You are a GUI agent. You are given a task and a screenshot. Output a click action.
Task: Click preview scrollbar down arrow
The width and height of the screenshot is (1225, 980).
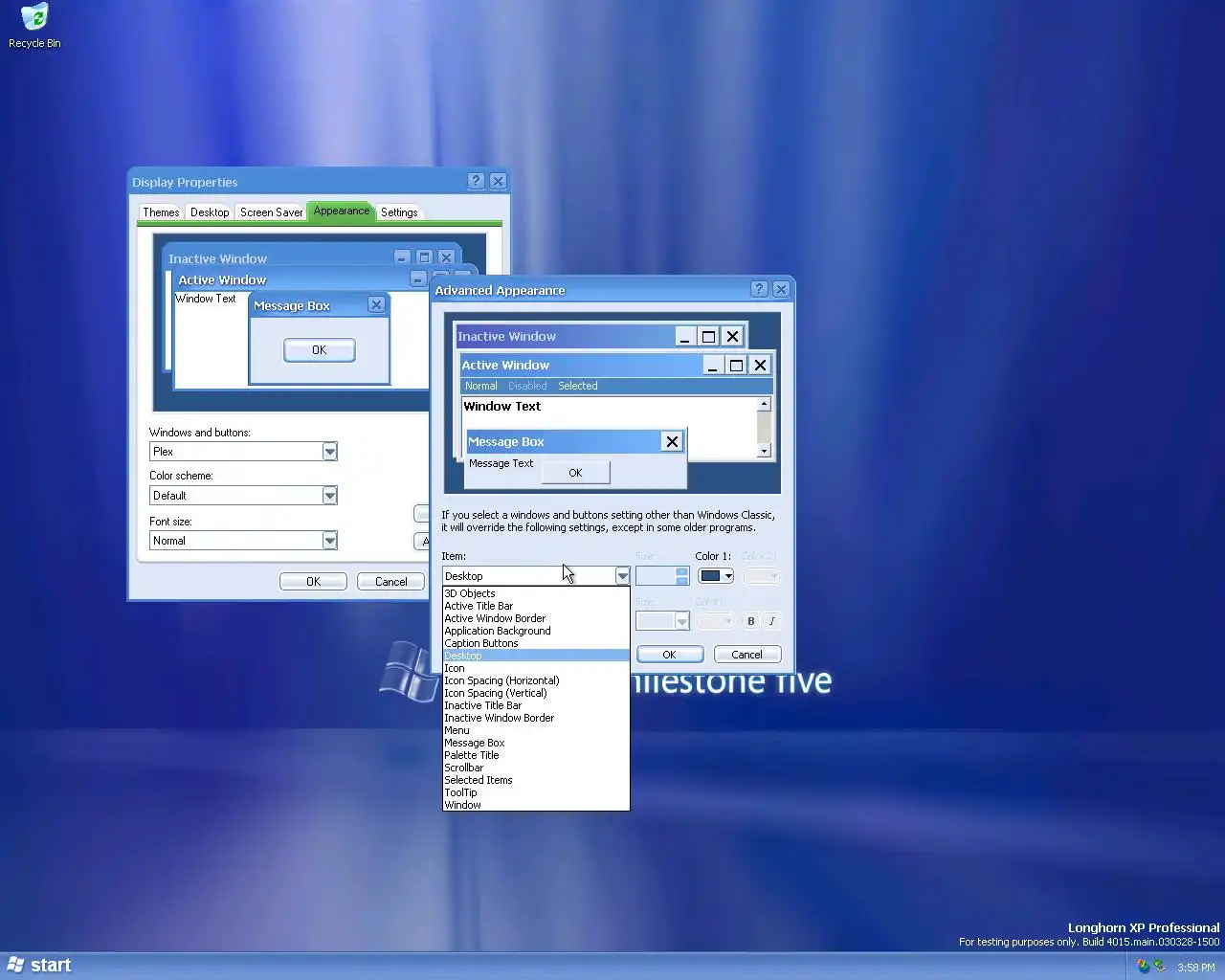click(x=764, y=451)
